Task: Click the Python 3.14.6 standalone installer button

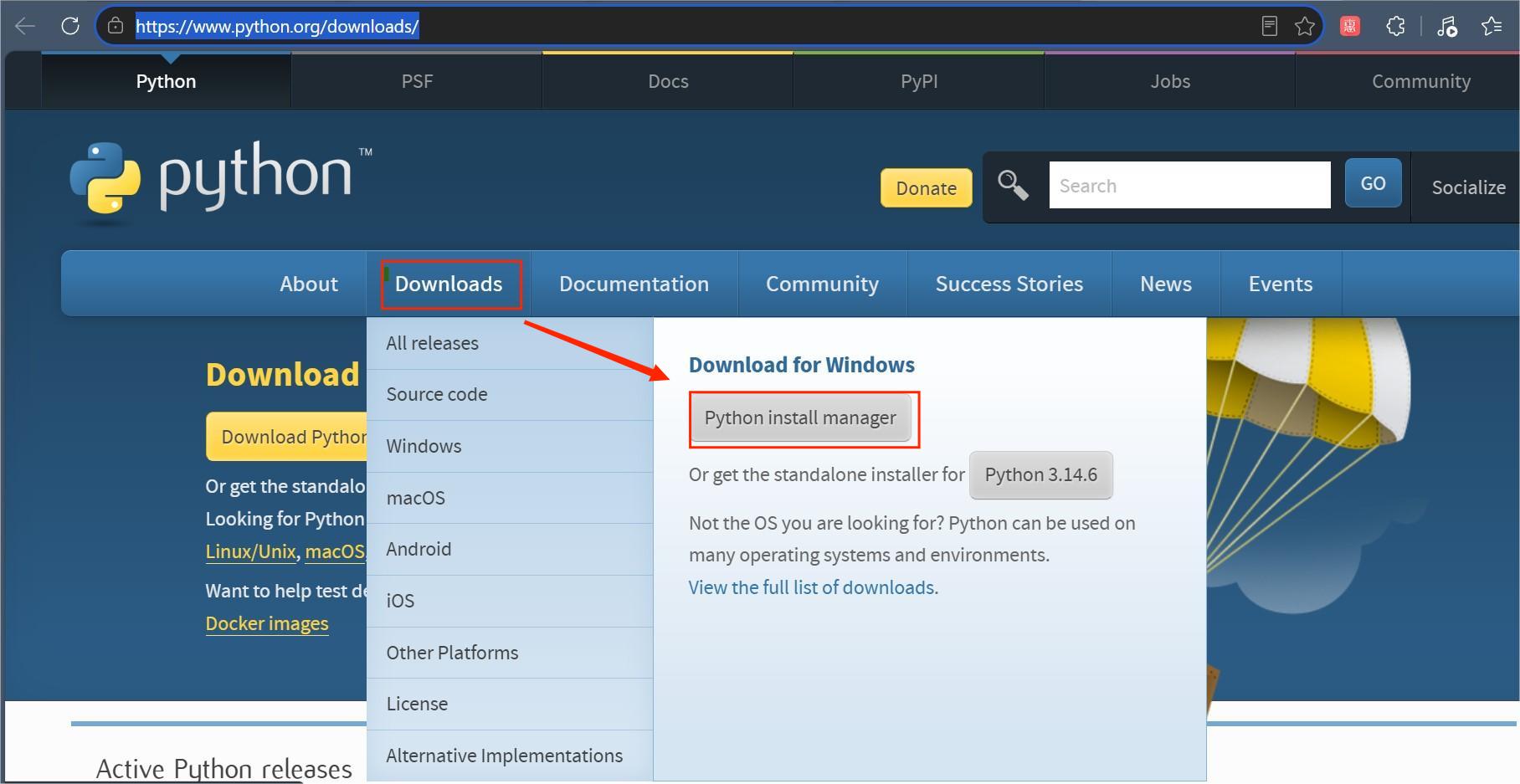Action: point(1041,475)
